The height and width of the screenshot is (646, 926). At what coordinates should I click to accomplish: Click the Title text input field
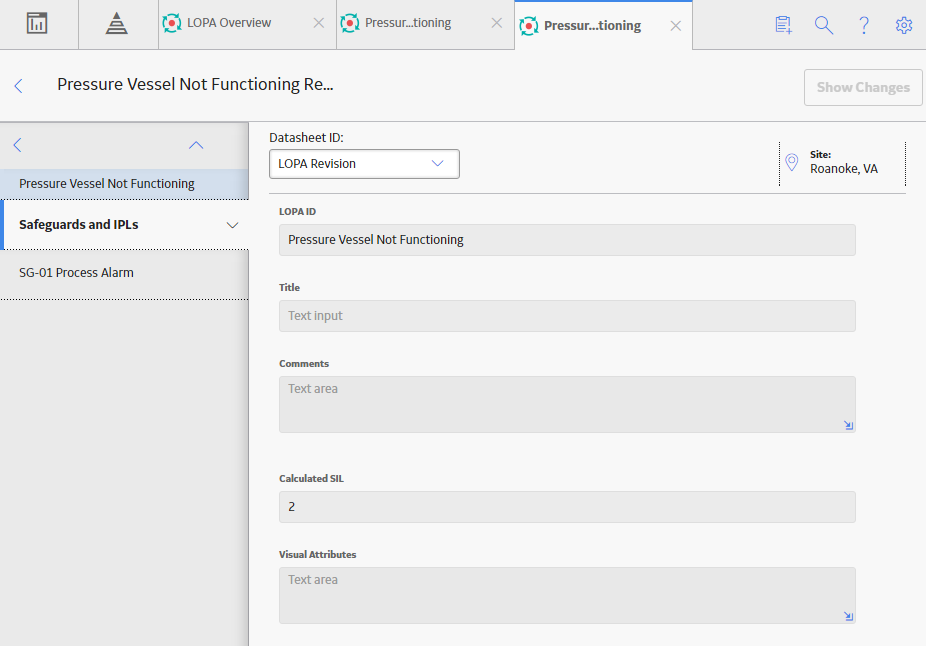point(567,316)
